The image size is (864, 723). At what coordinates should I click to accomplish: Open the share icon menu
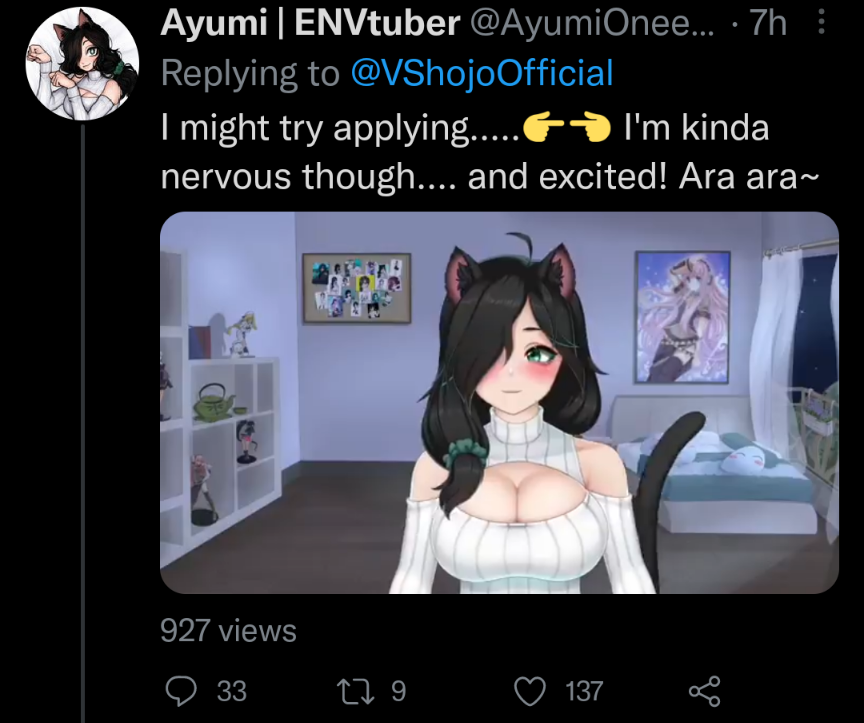pyautogui.click(x=705, y=691)
